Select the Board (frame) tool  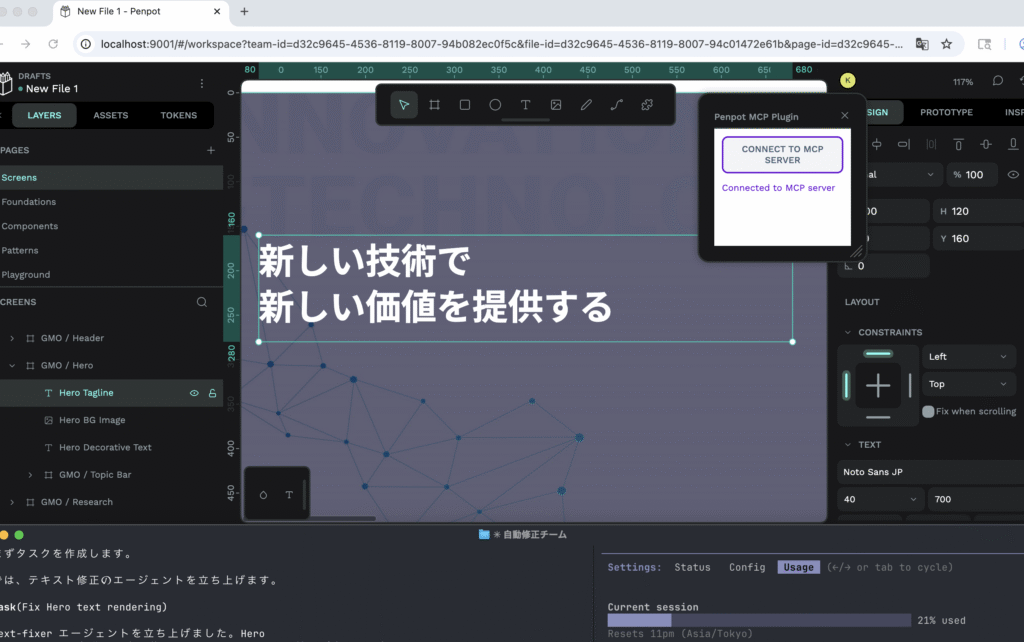[x=435, y=105]
